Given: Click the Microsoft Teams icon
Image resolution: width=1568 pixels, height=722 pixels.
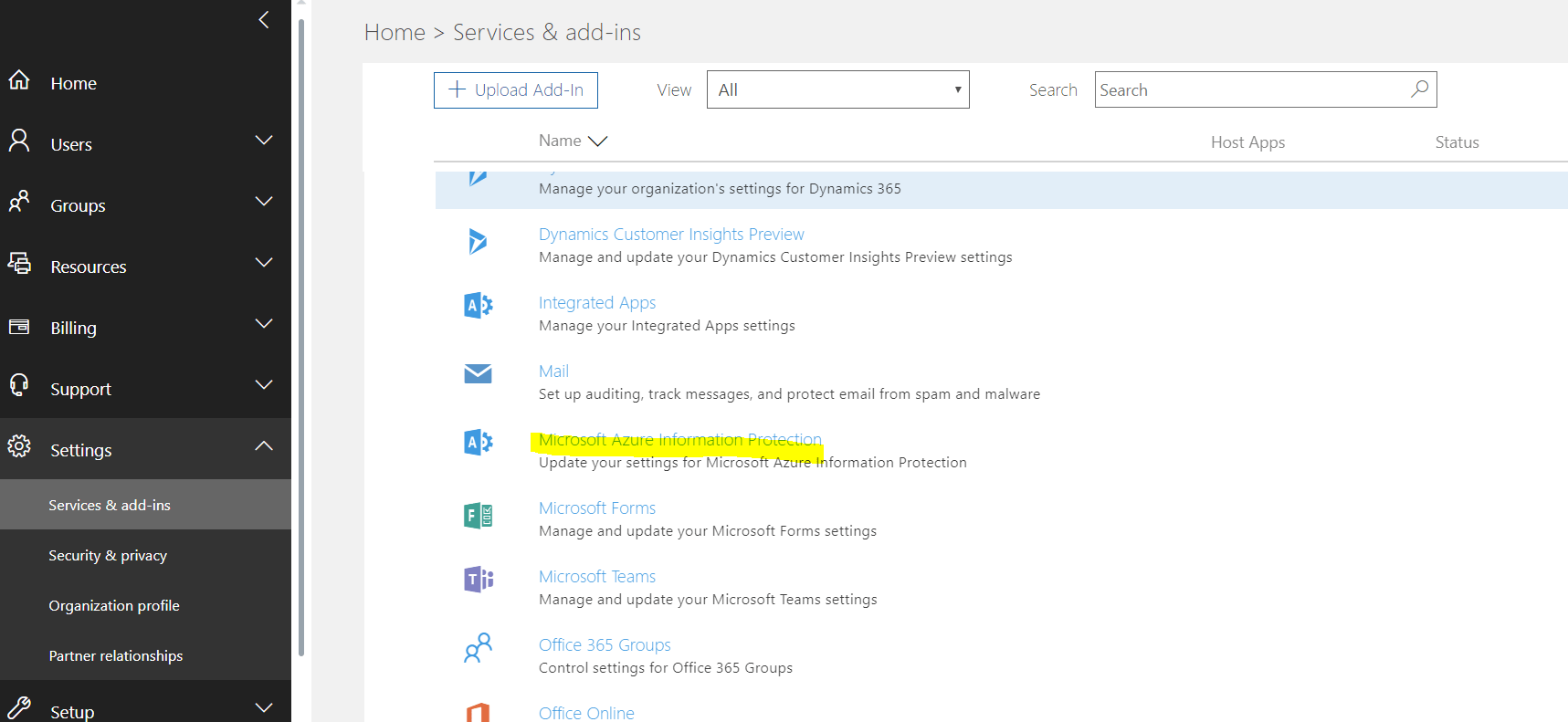Looking at the screenshot, I should [479, 580].
